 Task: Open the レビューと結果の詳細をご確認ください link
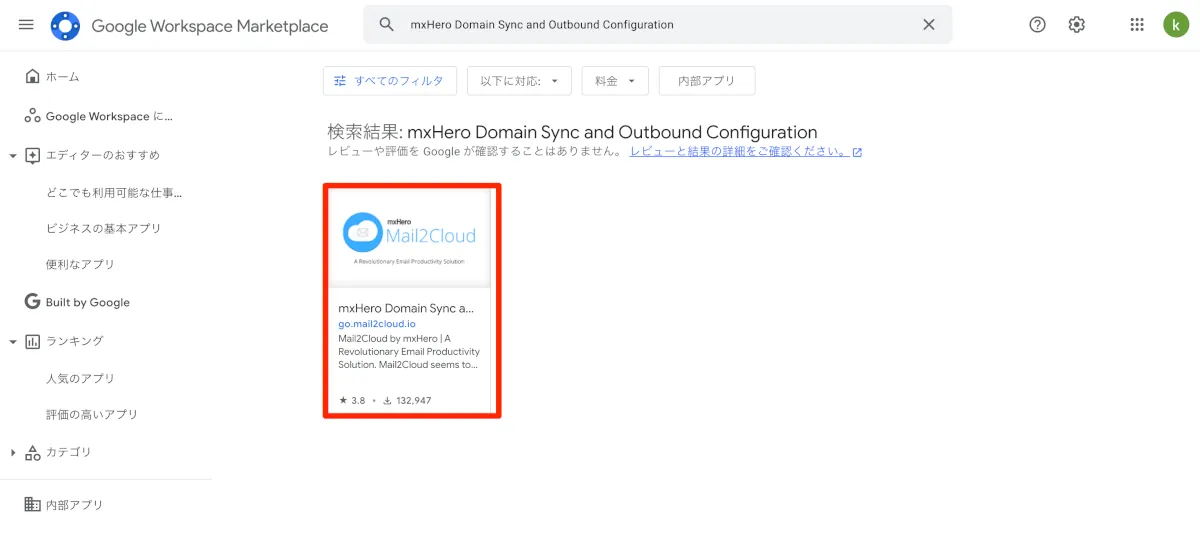pyautogui.click(x=746, y=152)
